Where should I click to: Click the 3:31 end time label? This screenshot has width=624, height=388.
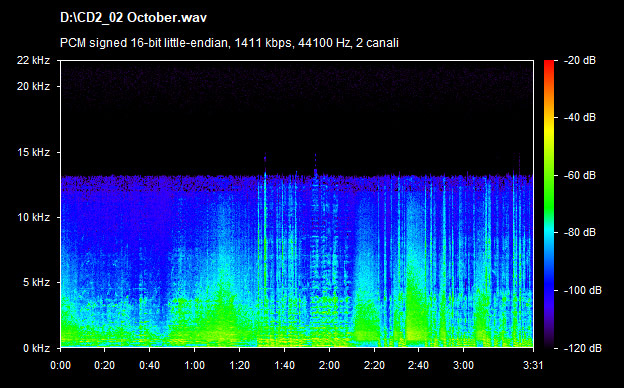[x=533, y=365]
